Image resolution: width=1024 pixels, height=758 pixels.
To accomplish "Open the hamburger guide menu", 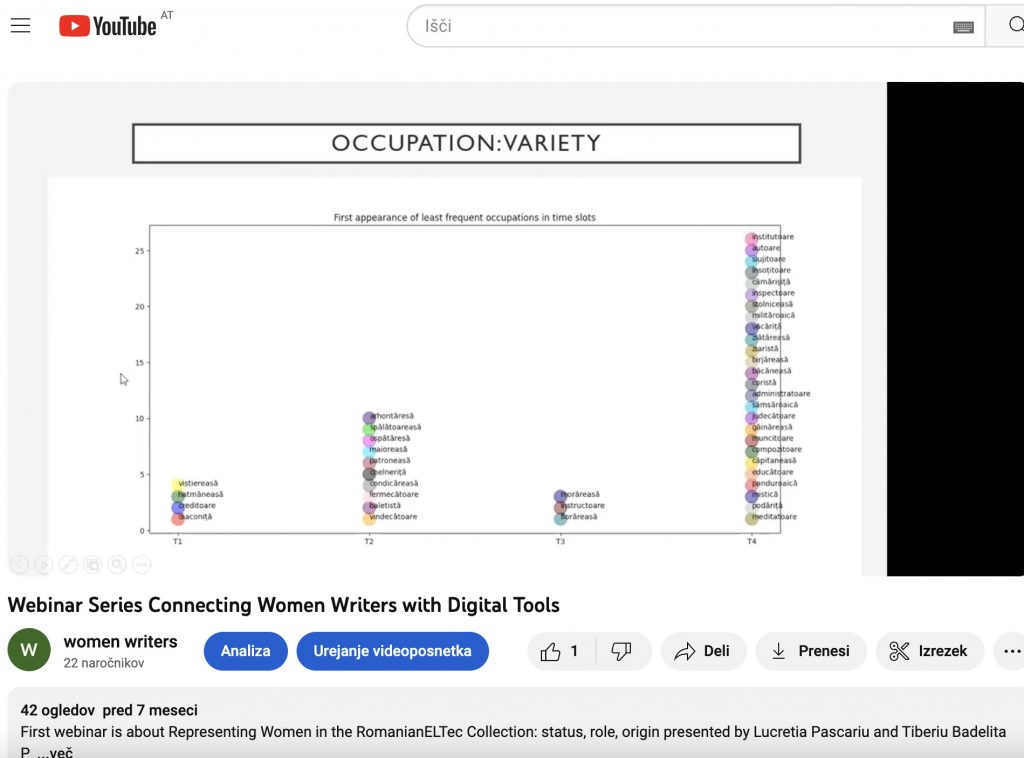I will [21, 26].
